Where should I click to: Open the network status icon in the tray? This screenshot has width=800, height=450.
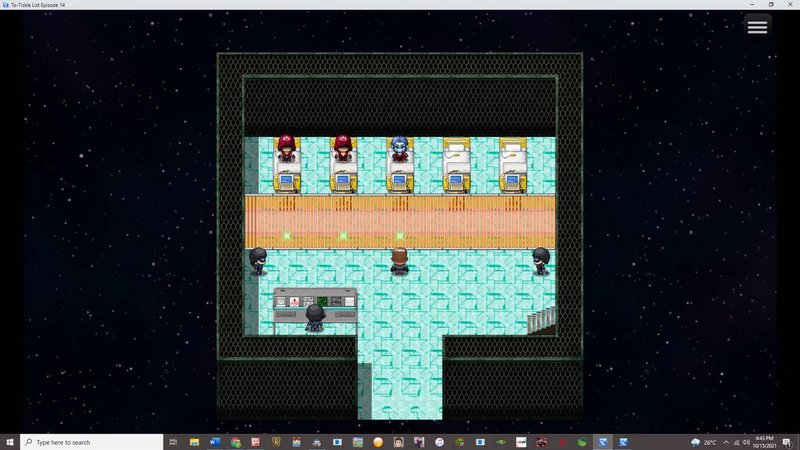(x=736, y=442)
